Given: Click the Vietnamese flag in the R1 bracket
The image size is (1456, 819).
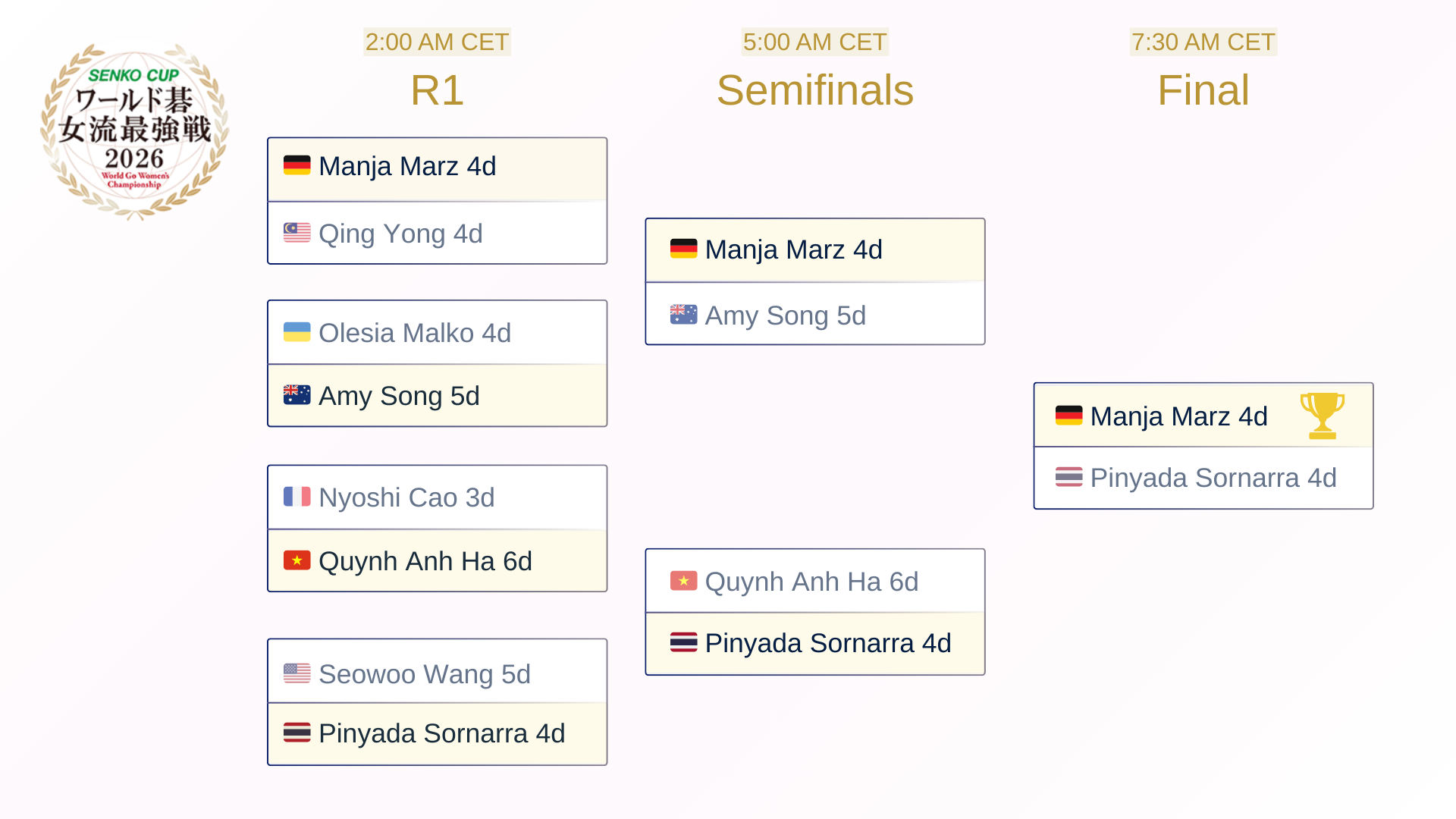Looking at the screenshot, I should [x=297, y=560].
